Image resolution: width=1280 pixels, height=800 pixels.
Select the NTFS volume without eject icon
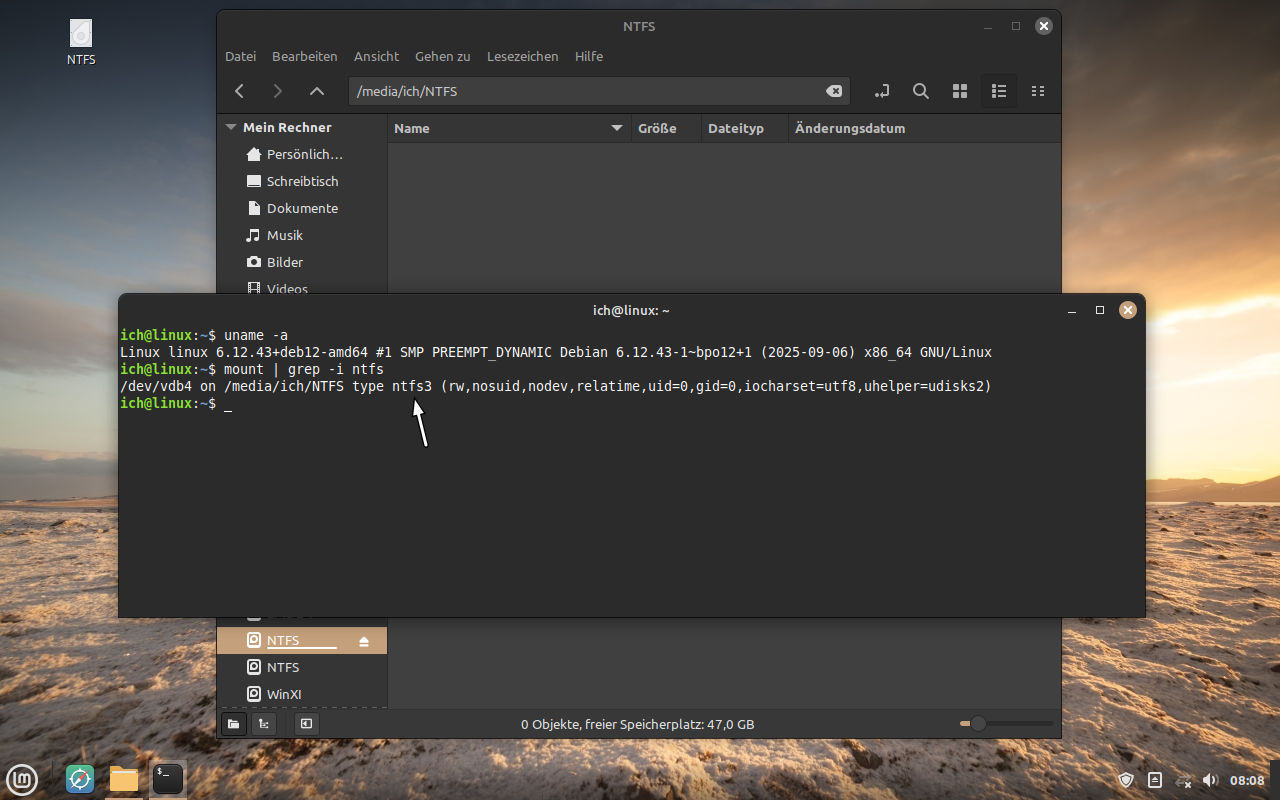[302, 668]
